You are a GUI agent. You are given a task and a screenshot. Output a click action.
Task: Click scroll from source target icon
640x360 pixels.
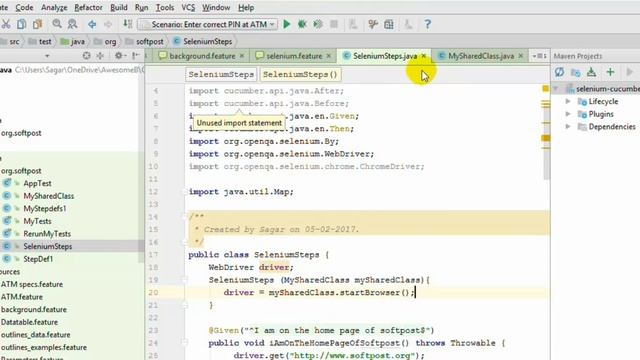(87, 56)
